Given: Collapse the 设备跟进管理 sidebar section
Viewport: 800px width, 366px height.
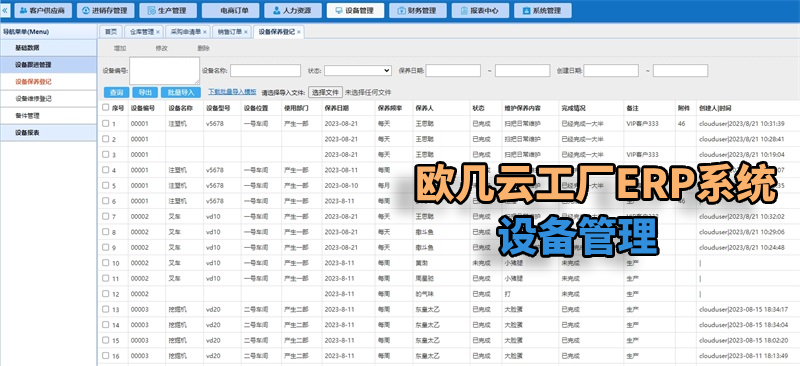Looking at the screenshot, I should (x=48, y=65).
